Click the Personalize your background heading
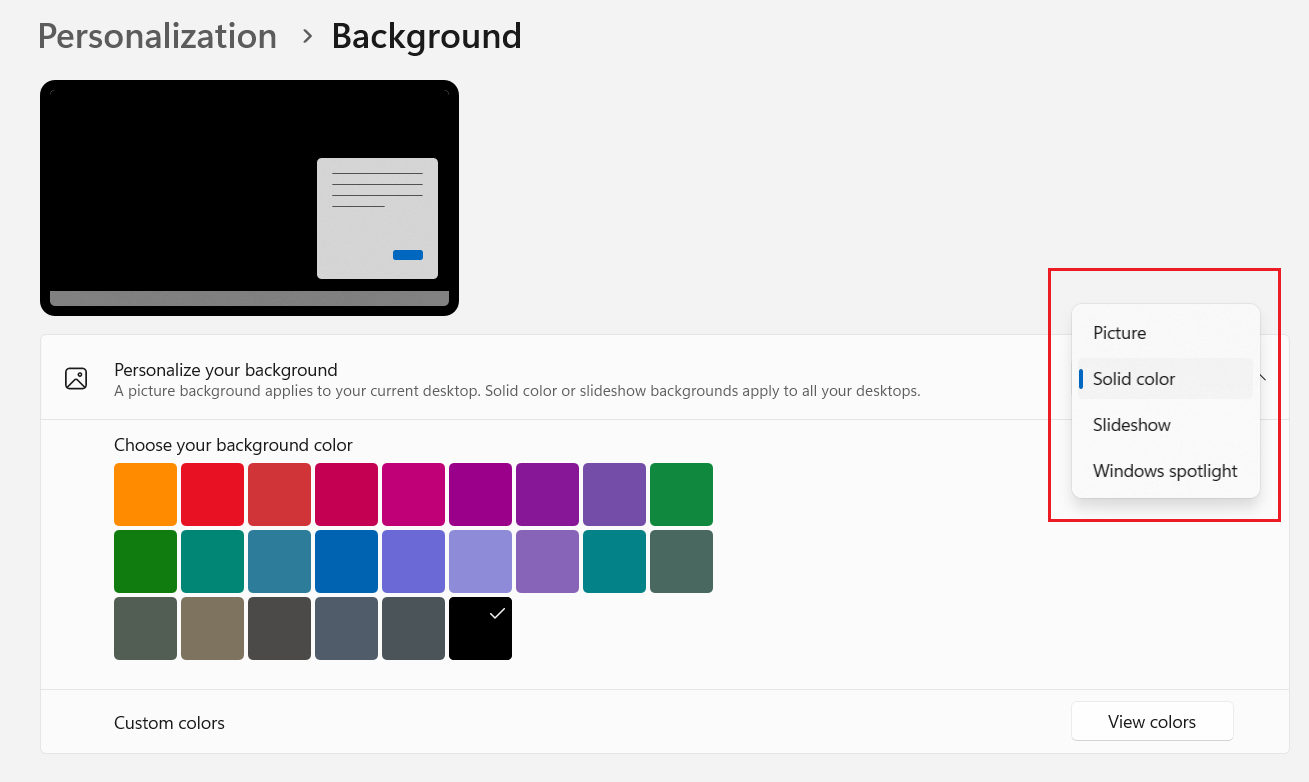This screenshot has width=1309, height=782. (226, 370)
